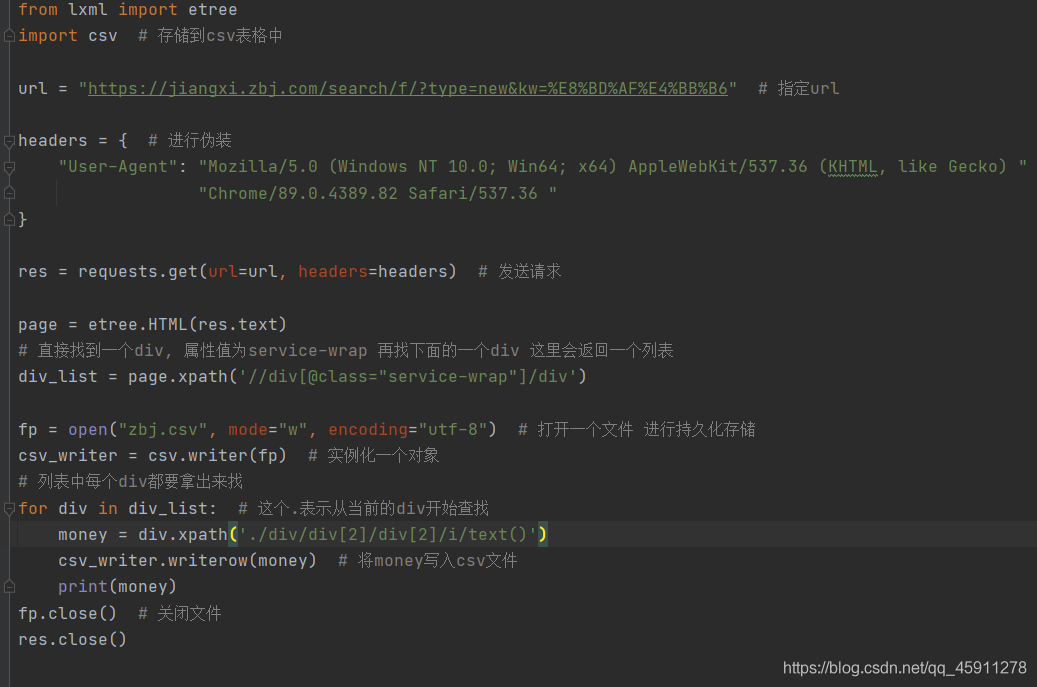Click csv.writer(fp) call
Image resolution: width=1037 pixels, height=687 pixels.
coord(218,456)
